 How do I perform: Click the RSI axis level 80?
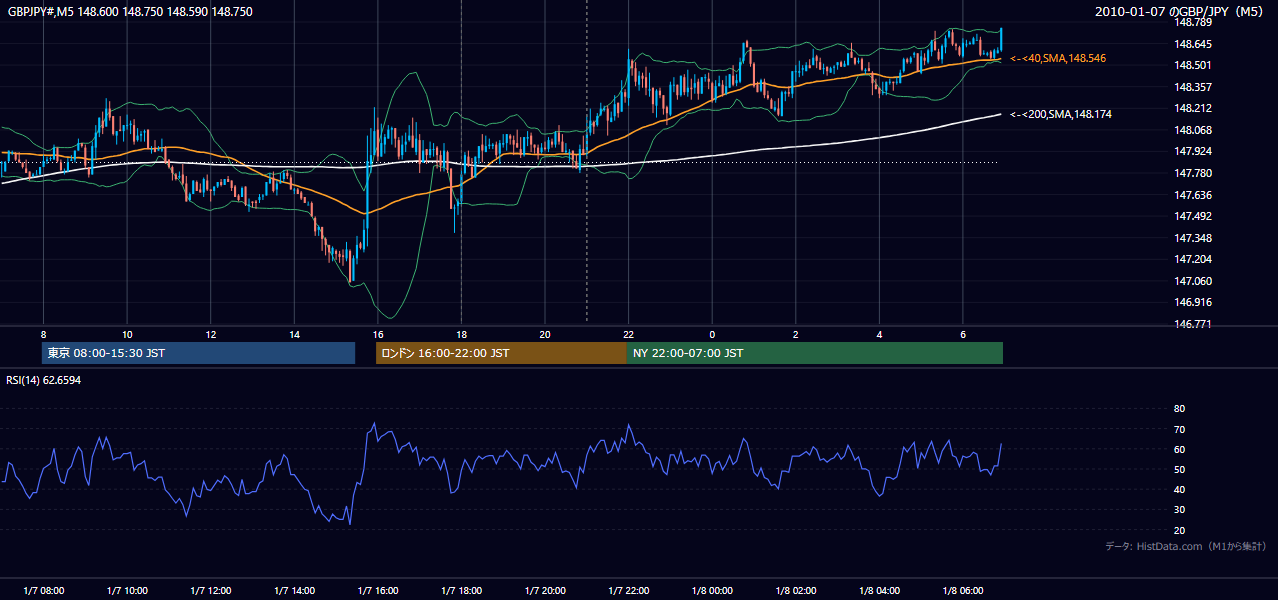(1179, 409)
